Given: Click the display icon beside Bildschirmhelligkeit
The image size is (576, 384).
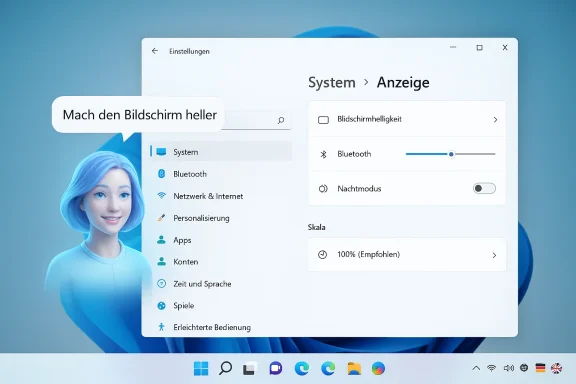Looking at the screenshot, I should click(x=323, y=120).
